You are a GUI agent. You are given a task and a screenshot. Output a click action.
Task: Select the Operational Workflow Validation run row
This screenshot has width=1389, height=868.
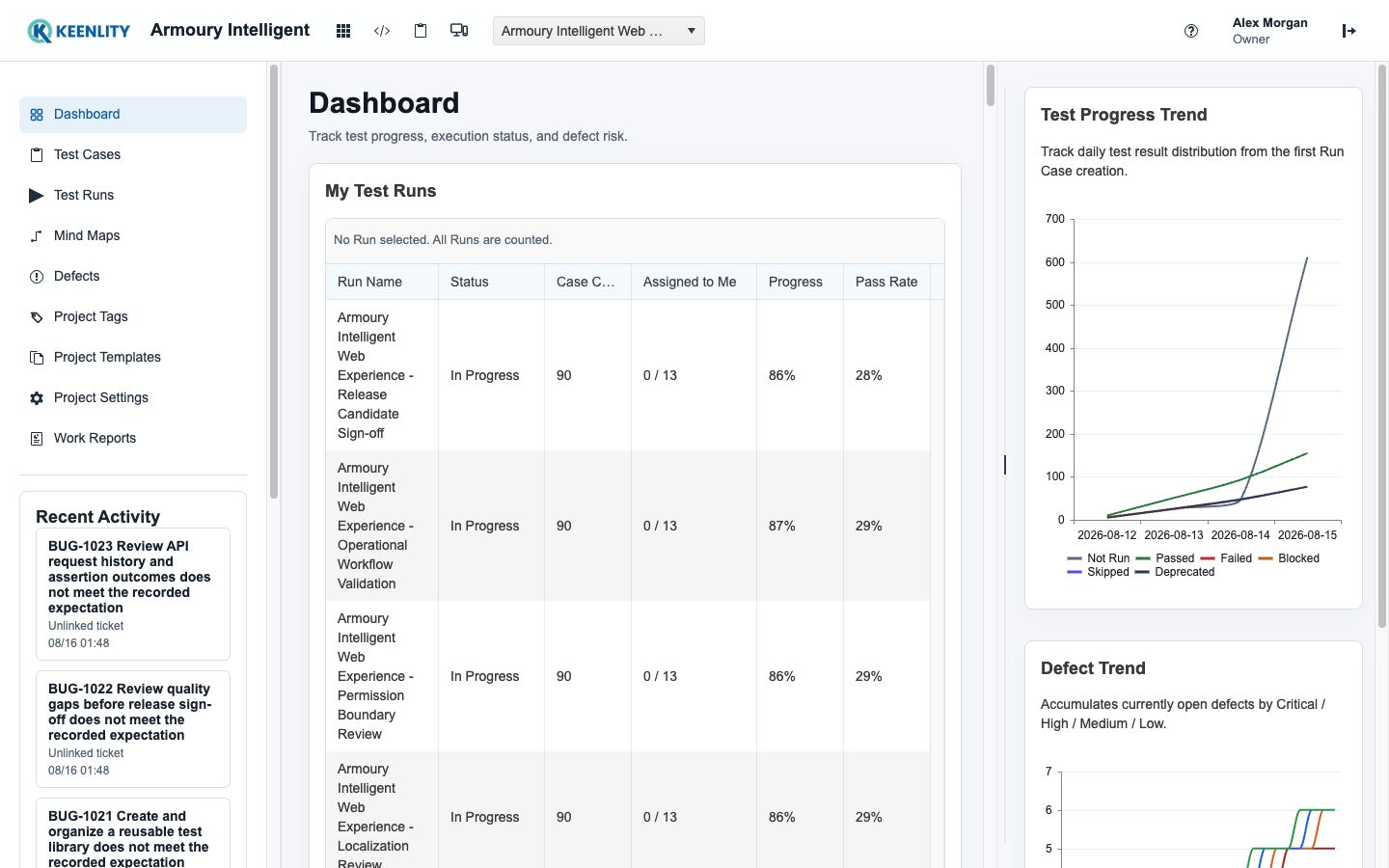pos(628,526)
